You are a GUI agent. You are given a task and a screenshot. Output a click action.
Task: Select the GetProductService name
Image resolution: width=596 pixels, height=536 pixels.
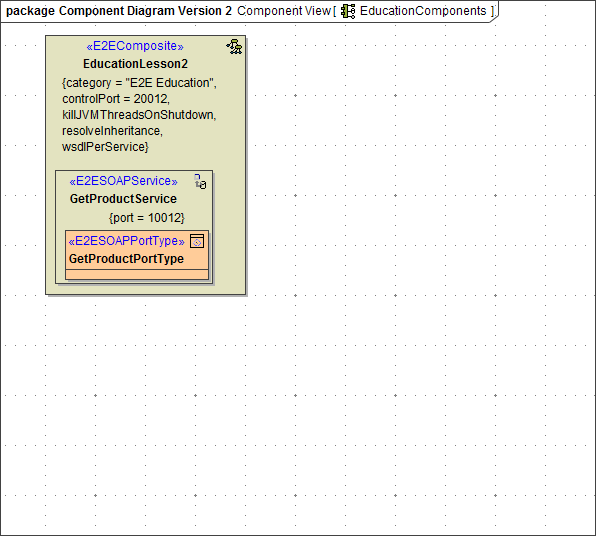123,199
